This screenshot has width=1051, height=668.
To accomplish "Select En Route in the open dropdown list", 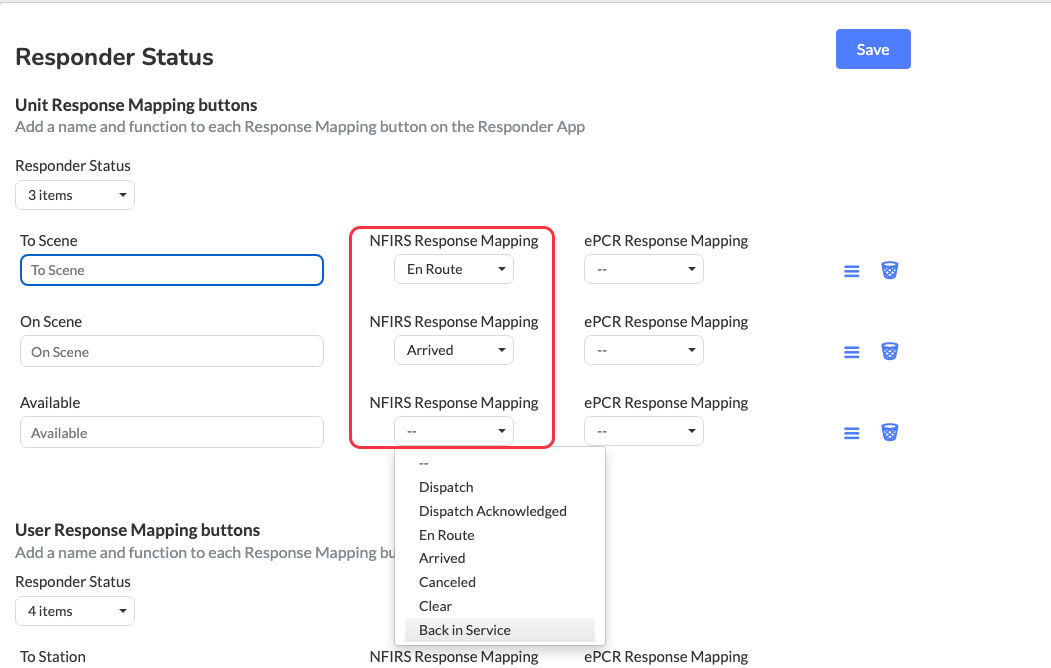I will coord(499,535).
